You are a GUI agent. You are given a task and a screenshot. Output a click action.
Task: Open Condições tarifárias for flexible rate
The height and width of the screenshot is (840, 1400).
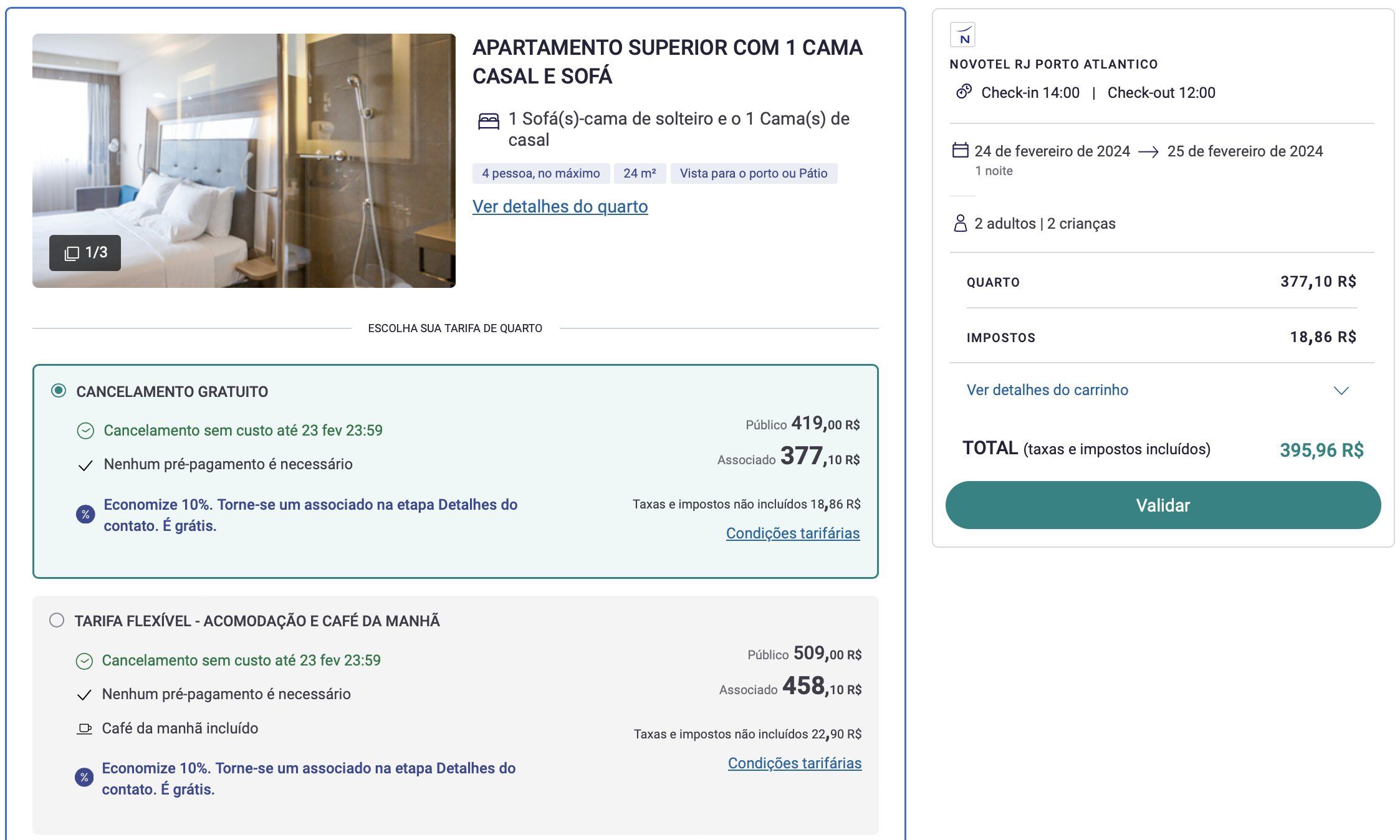(x=794, y=763)
